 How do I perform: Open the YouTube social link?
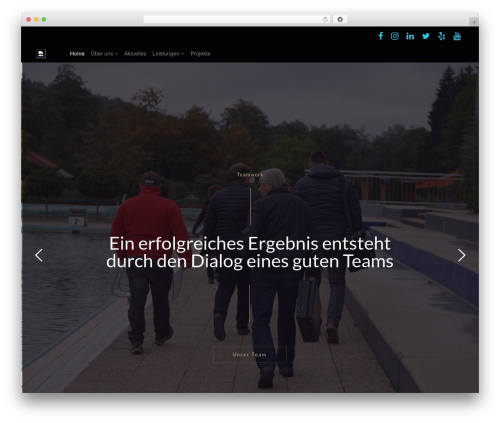pyautogui.click(x=457, y=36)
